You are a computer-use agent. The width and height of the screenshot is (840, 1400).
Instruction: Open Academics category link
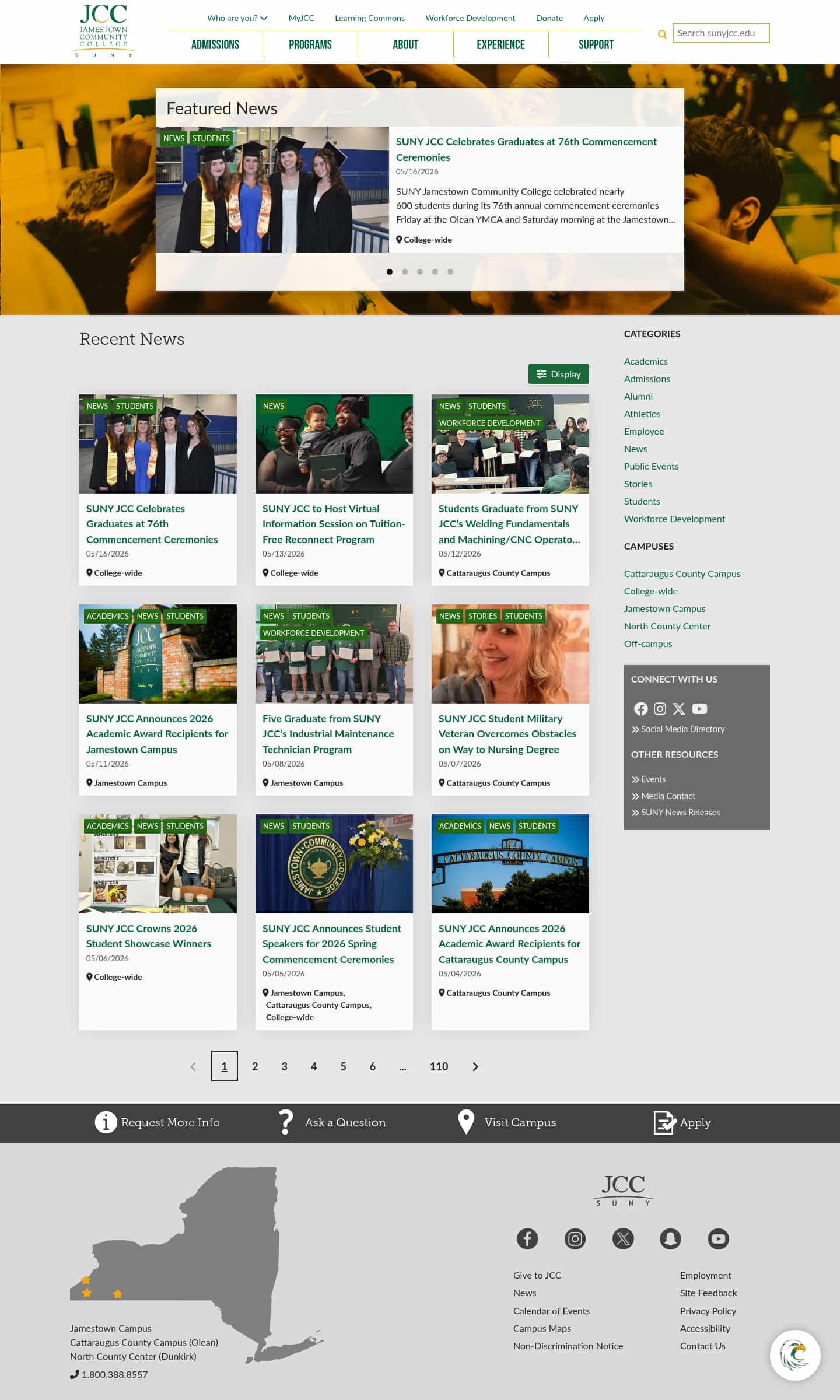pyautogui.click(x=646, y=362)
